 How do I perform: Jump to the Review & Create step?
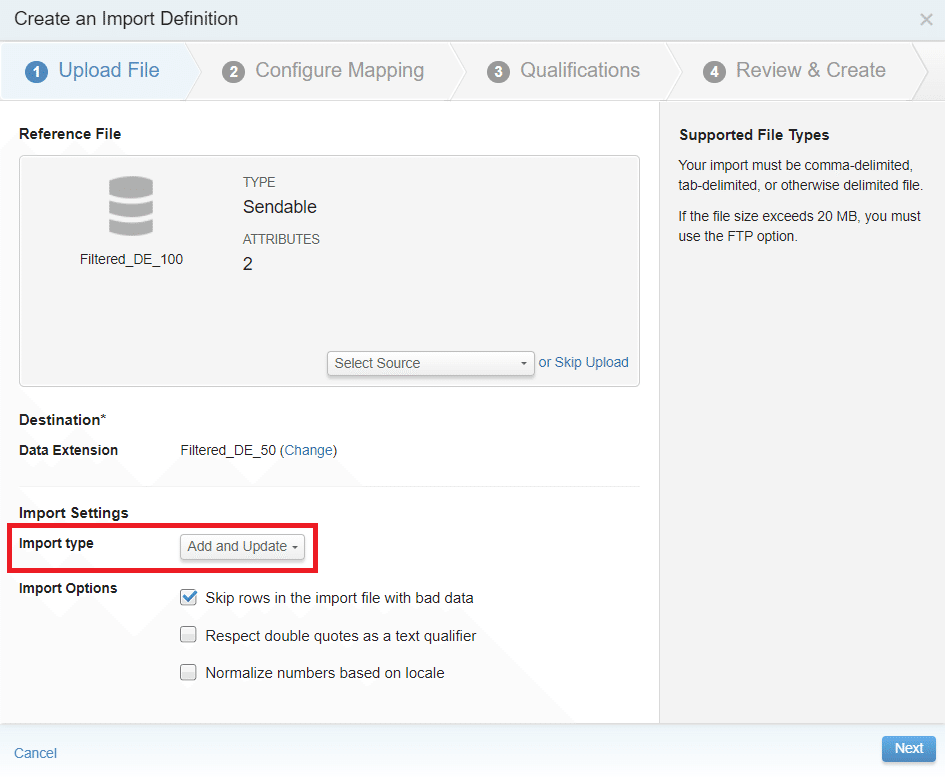pos(795,71)
